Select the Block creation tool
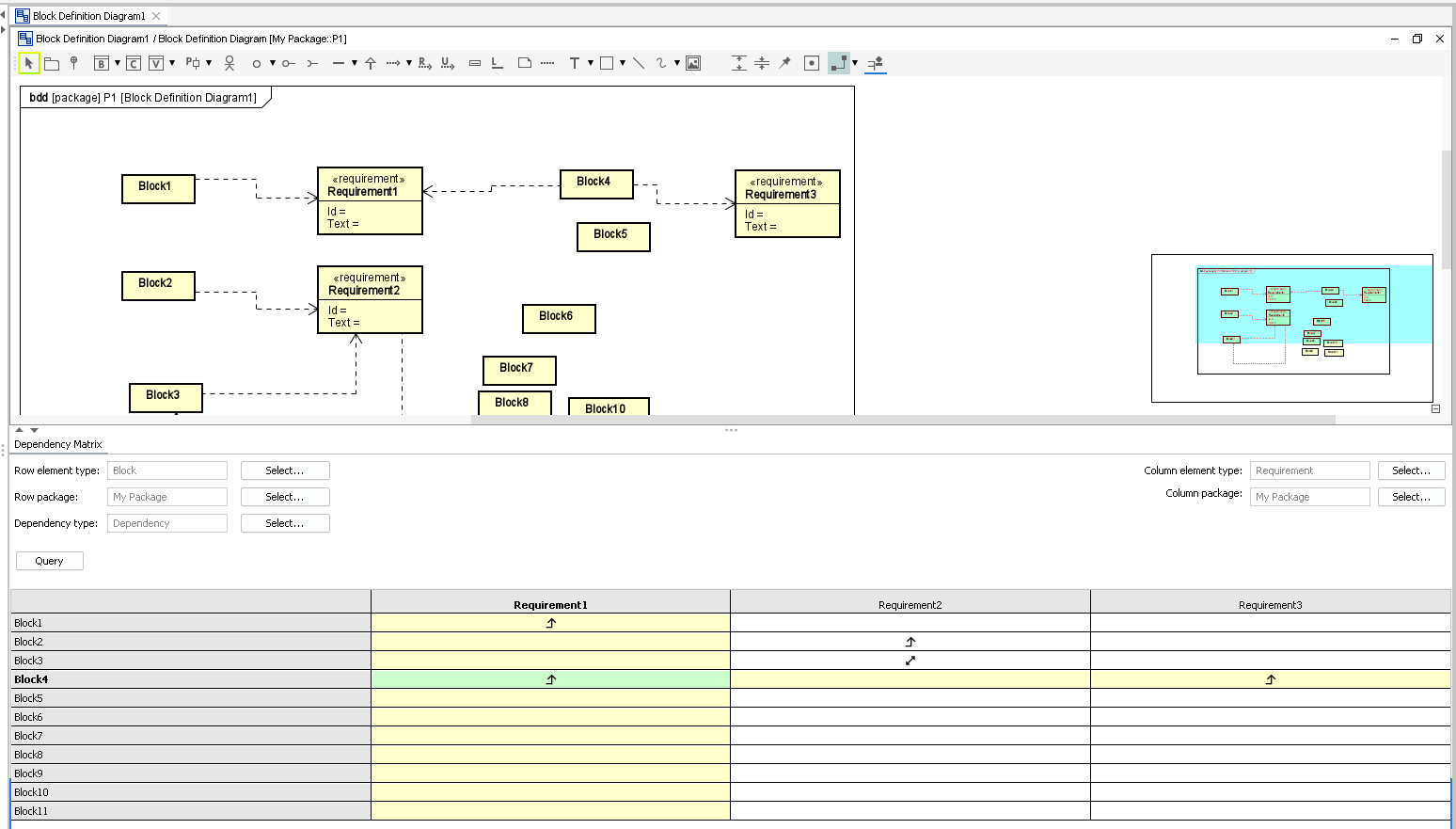 [x=102, y=63]
